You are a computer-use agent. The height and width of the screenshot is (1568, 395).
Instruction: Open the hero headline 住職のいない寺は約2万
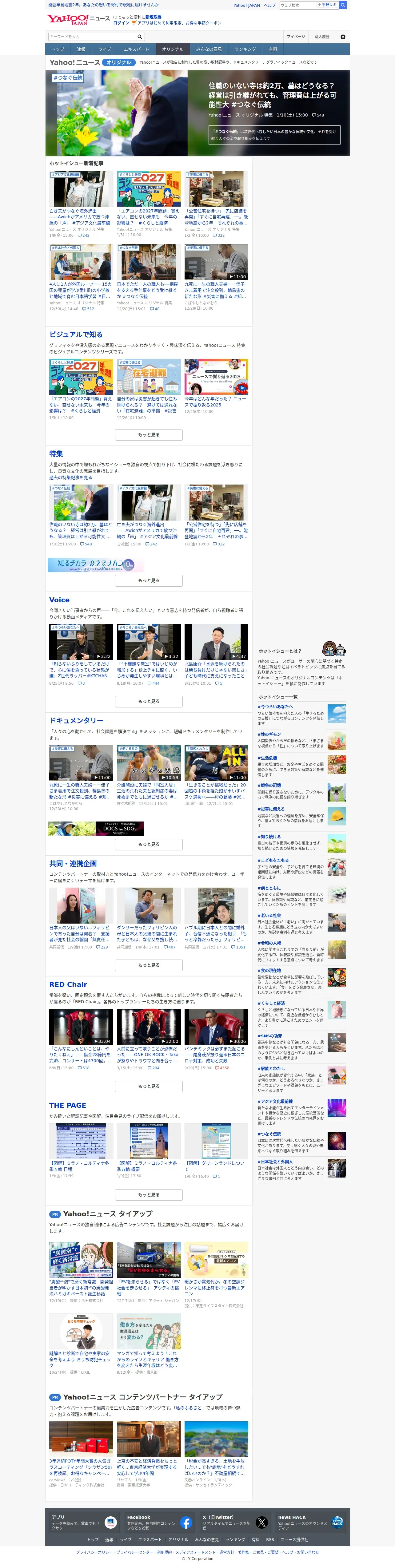pos(272,95)
